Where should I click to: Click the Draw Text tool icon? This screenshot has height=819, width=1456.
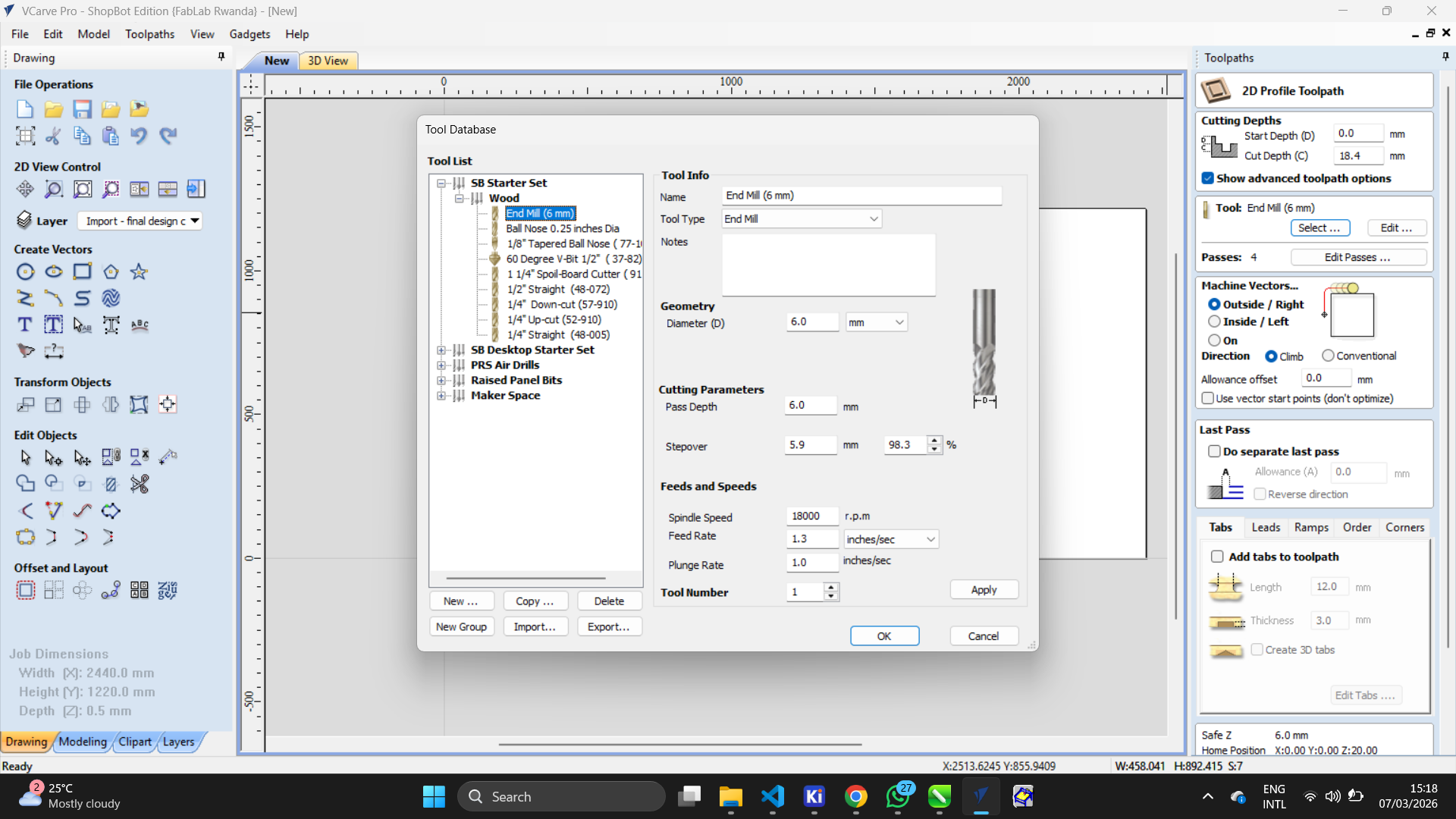pyautogui.click(x=25, y=325)
